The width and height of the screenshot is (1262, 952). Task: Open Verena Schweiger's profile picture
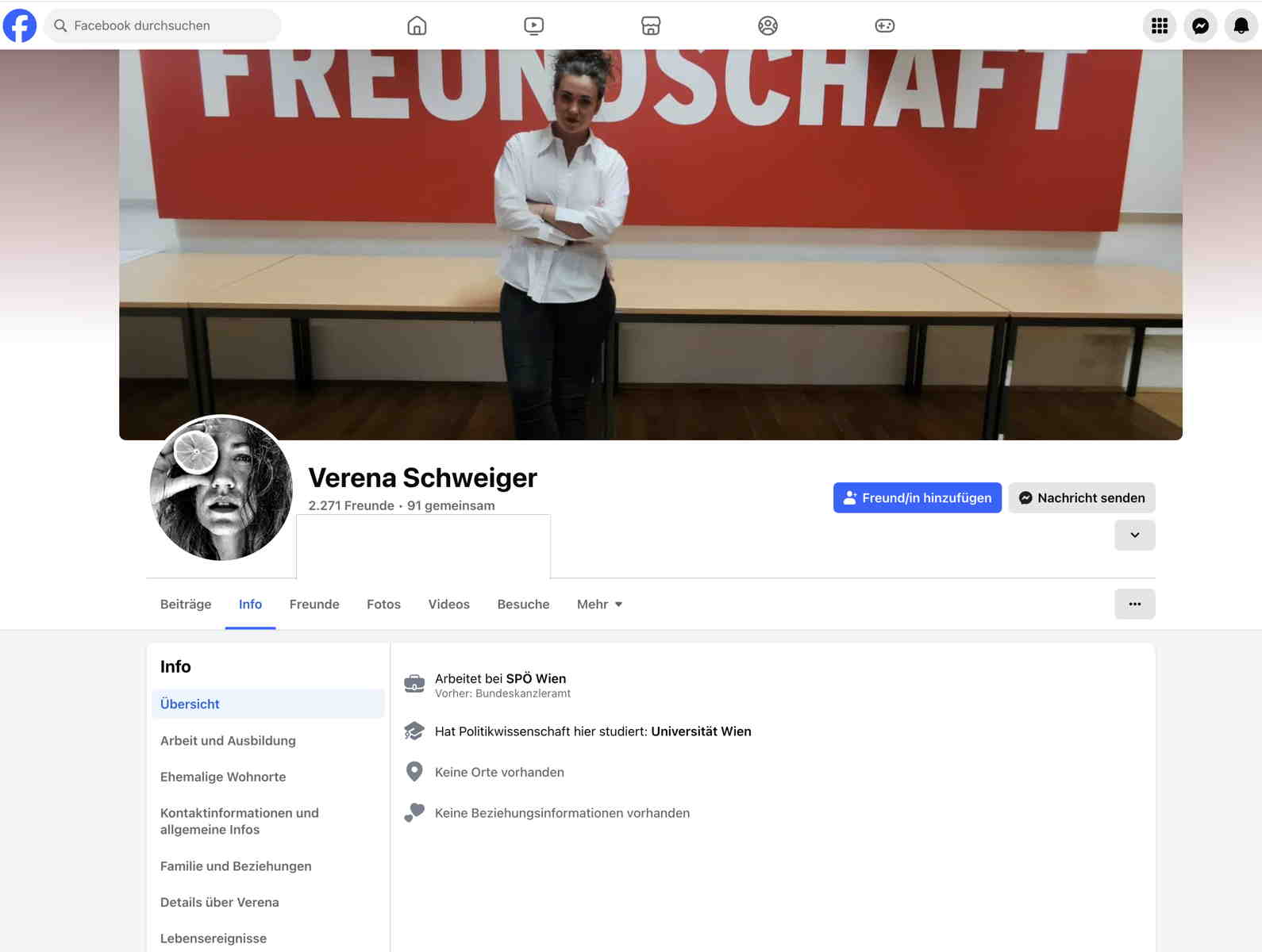click(221, 488)
